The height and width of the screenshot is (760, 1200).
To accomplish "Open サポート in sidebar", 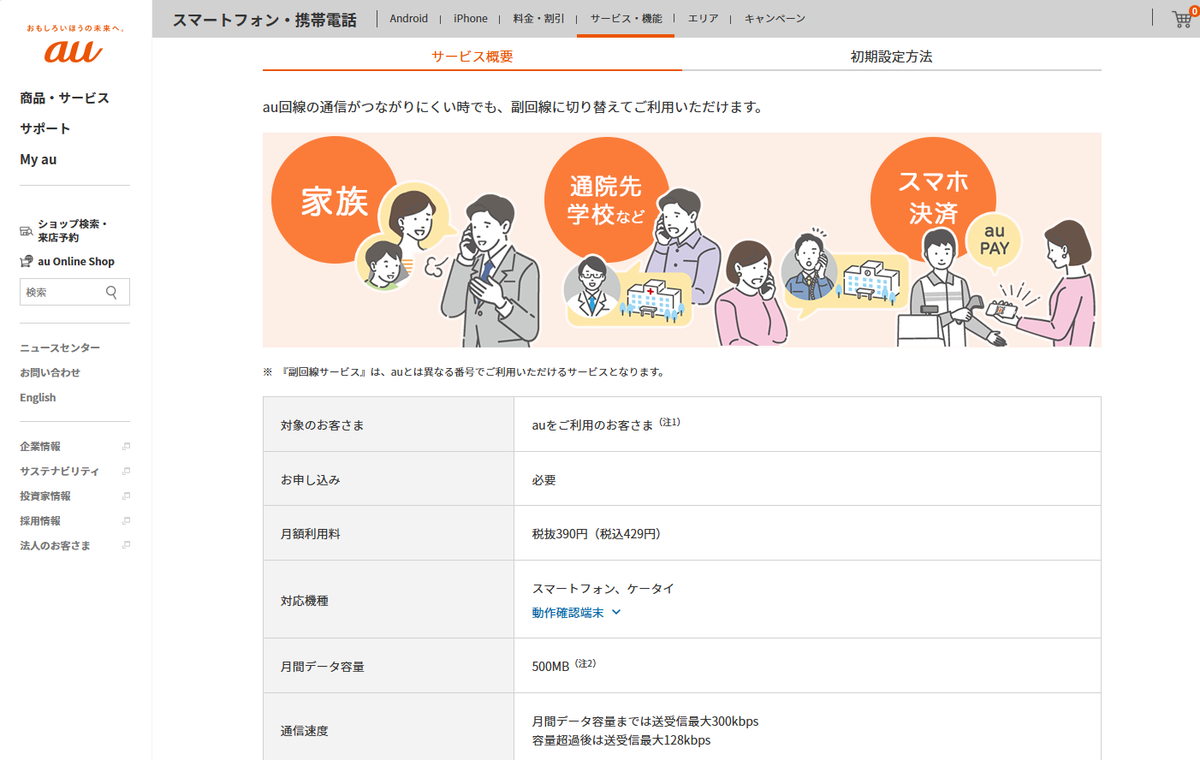I will (x=45, y=129).
